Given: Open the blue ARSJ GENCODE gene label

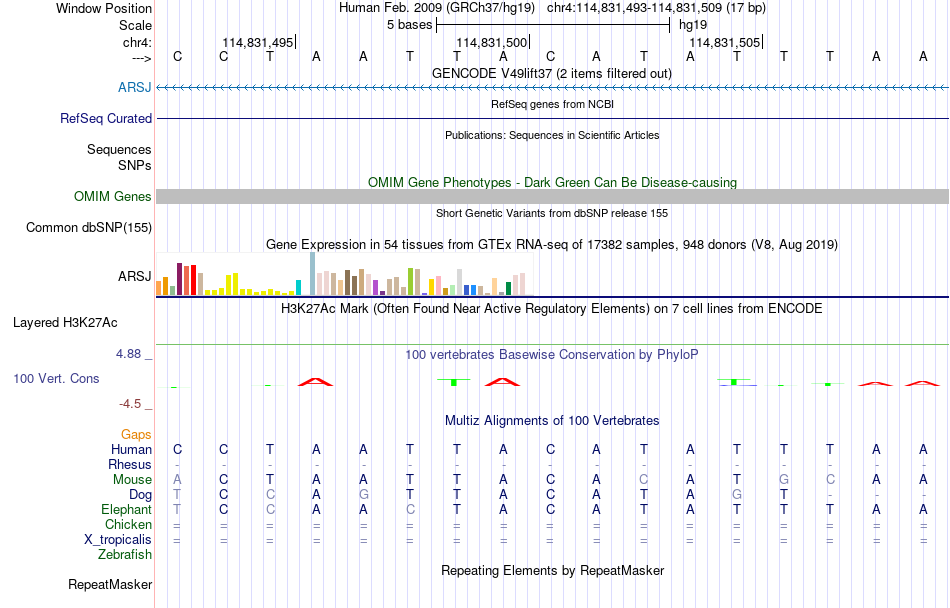Looking at the screenshot, I should point(135,87).
